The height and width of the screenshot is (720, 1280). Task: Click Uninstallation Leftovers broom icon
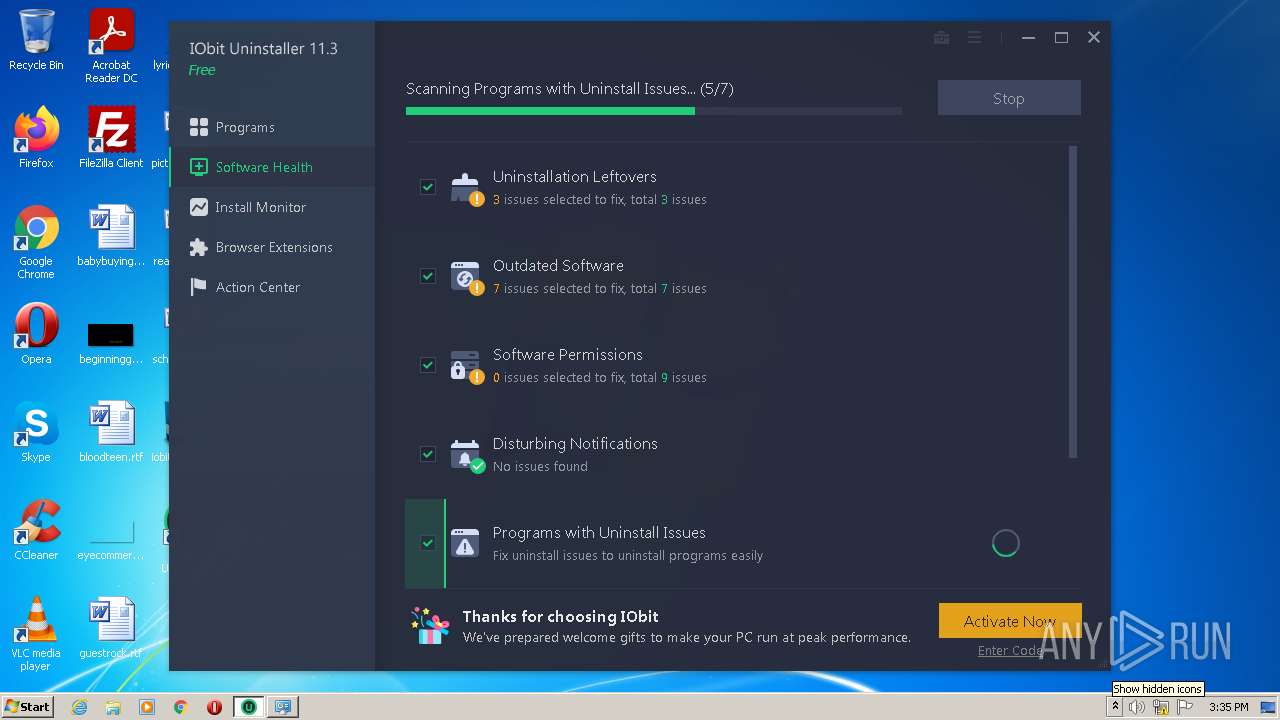[466, 188]
